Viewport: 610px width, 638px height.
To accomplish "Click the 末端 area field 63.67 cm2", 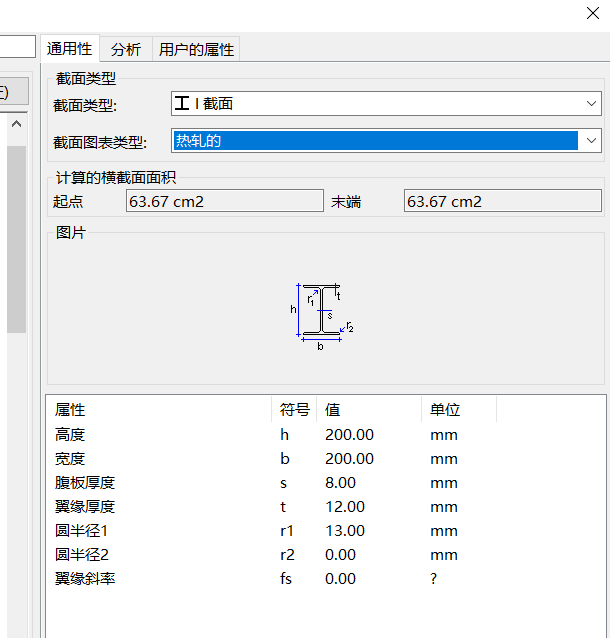I will tap(503, 201).
